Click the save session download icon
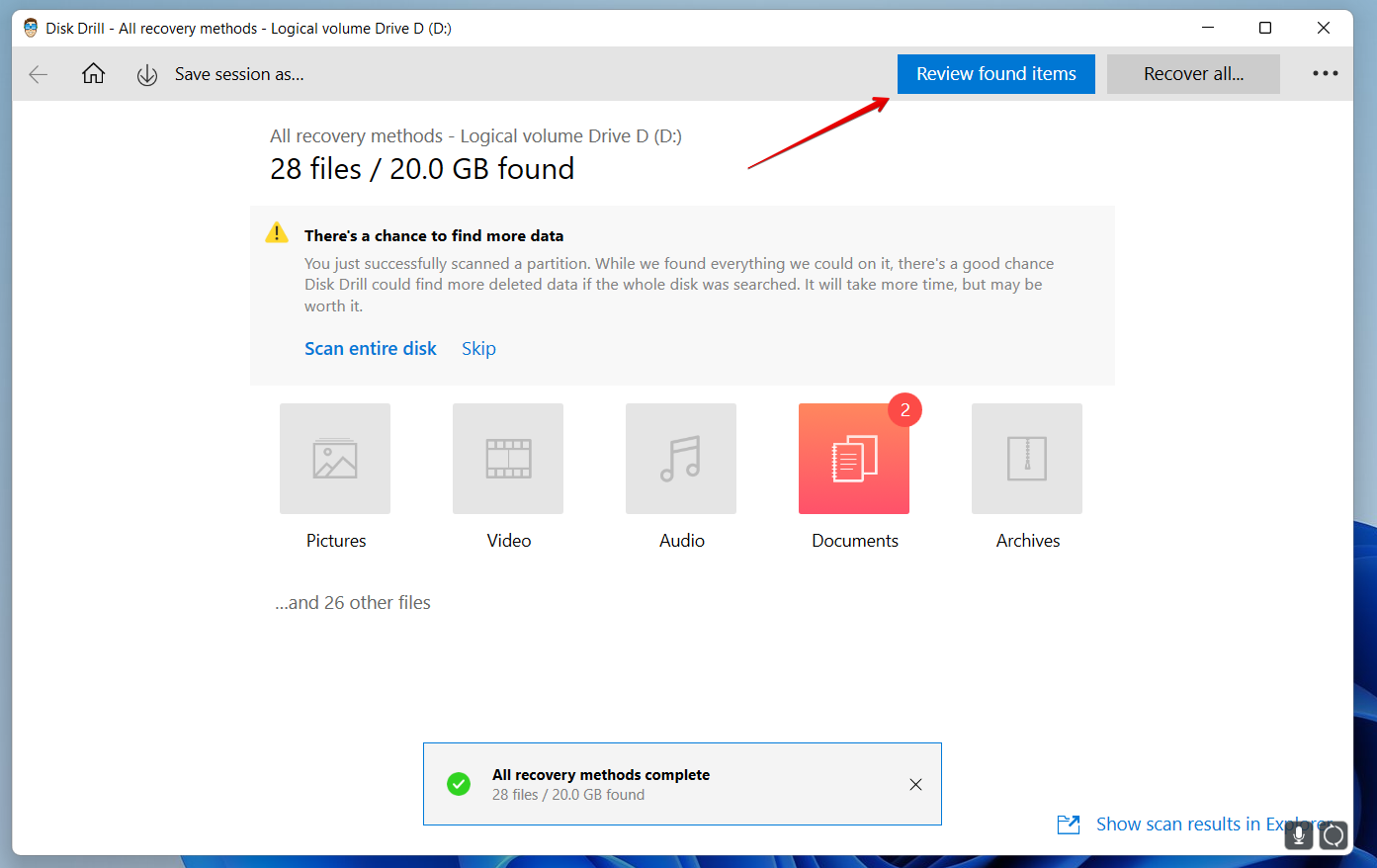Viewport: 1377px width, 868px height. (x=147, y=75)
